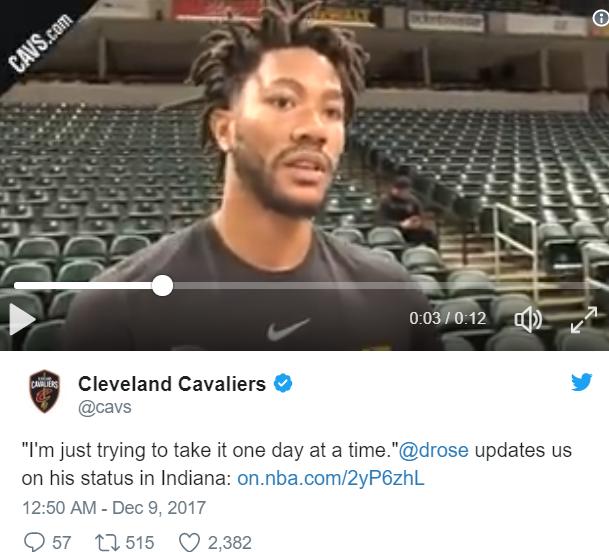Expand the video to fullscreen
Screen dimensions: 609x552
(584, 320)
